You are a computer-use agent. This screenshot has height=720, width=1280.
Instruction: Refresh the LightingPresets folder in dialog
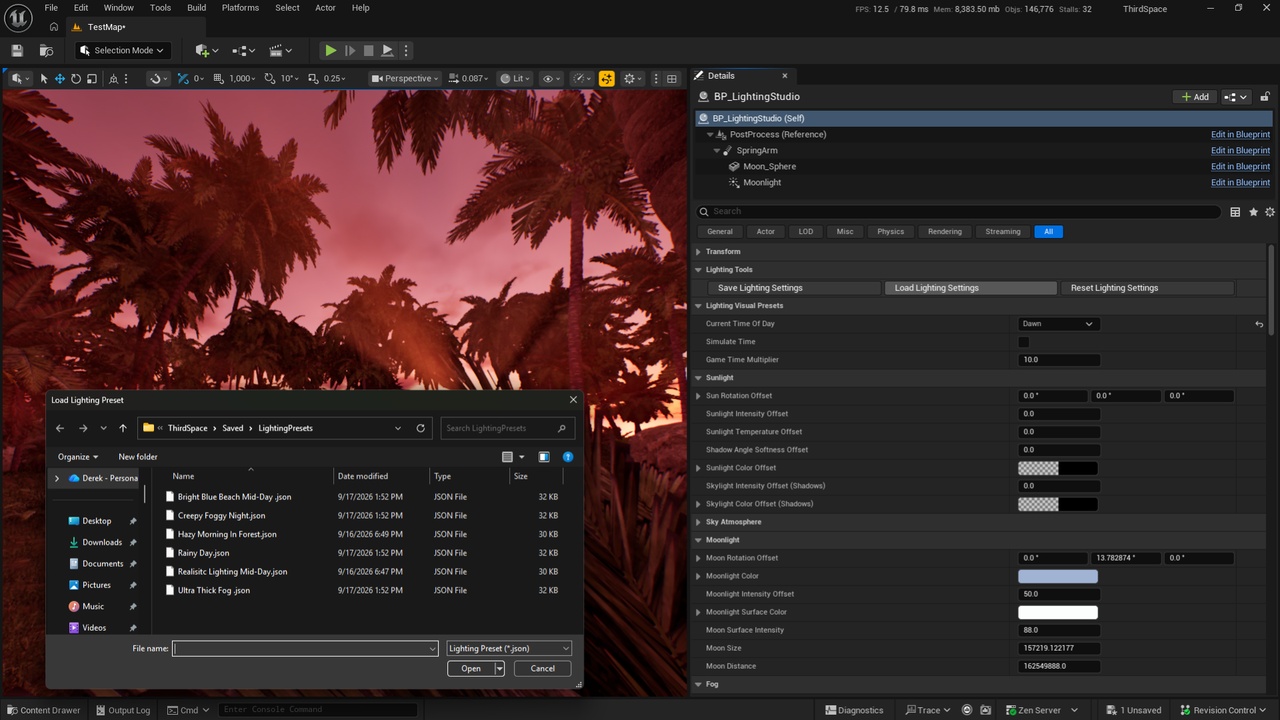pos(421,428)
